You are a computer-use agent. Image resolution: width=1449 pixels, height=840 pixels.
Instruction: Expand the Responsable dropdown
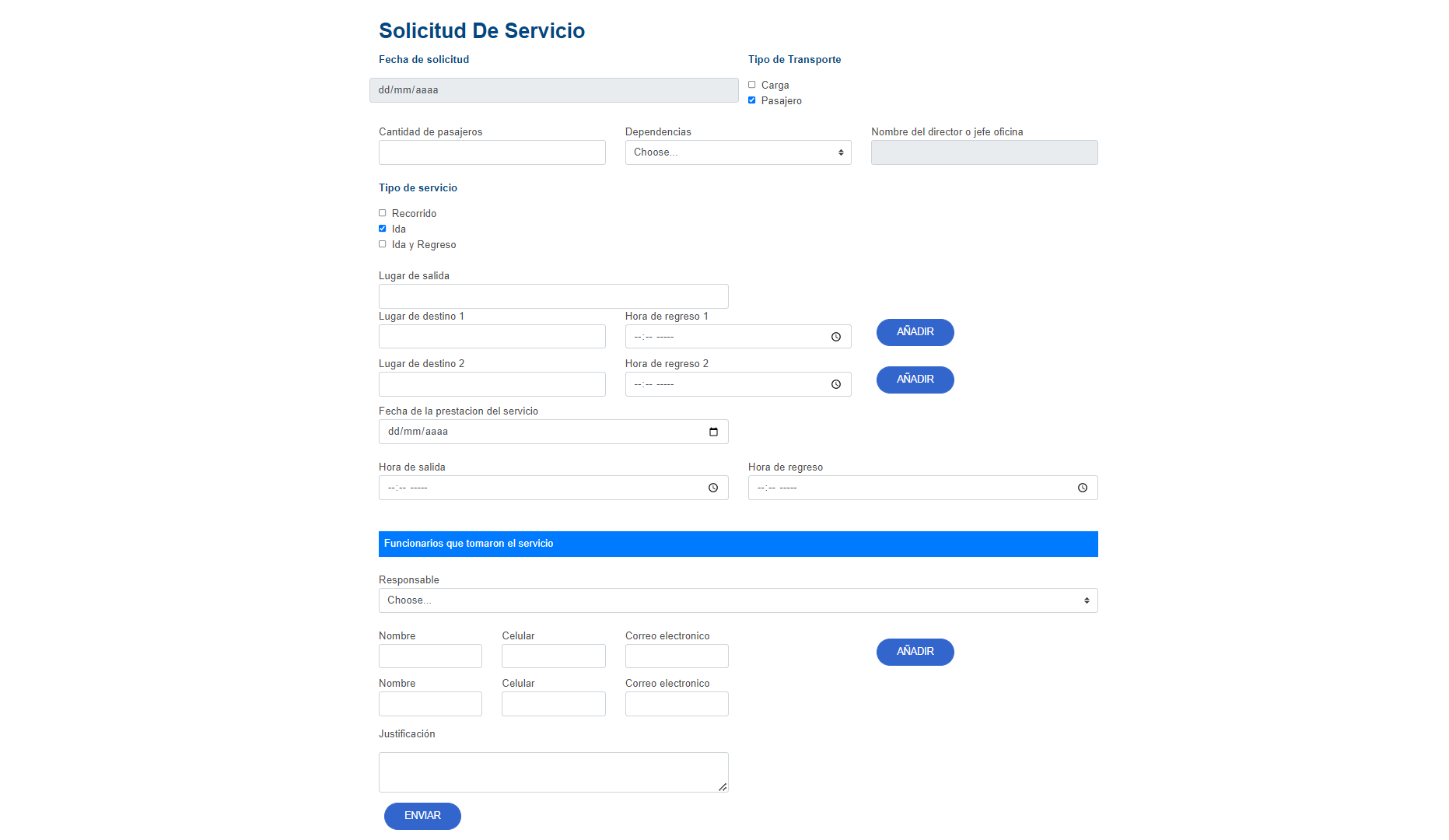point(738,600)
